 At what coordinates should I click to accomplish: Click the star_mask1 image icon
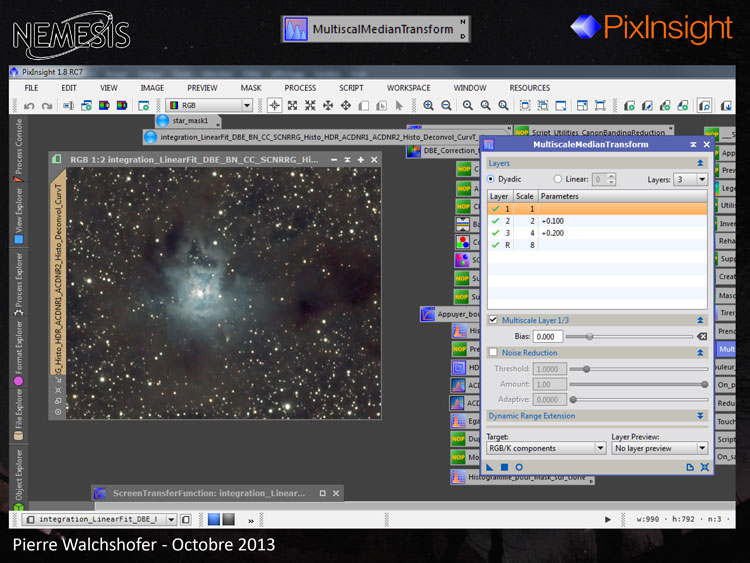163,121
